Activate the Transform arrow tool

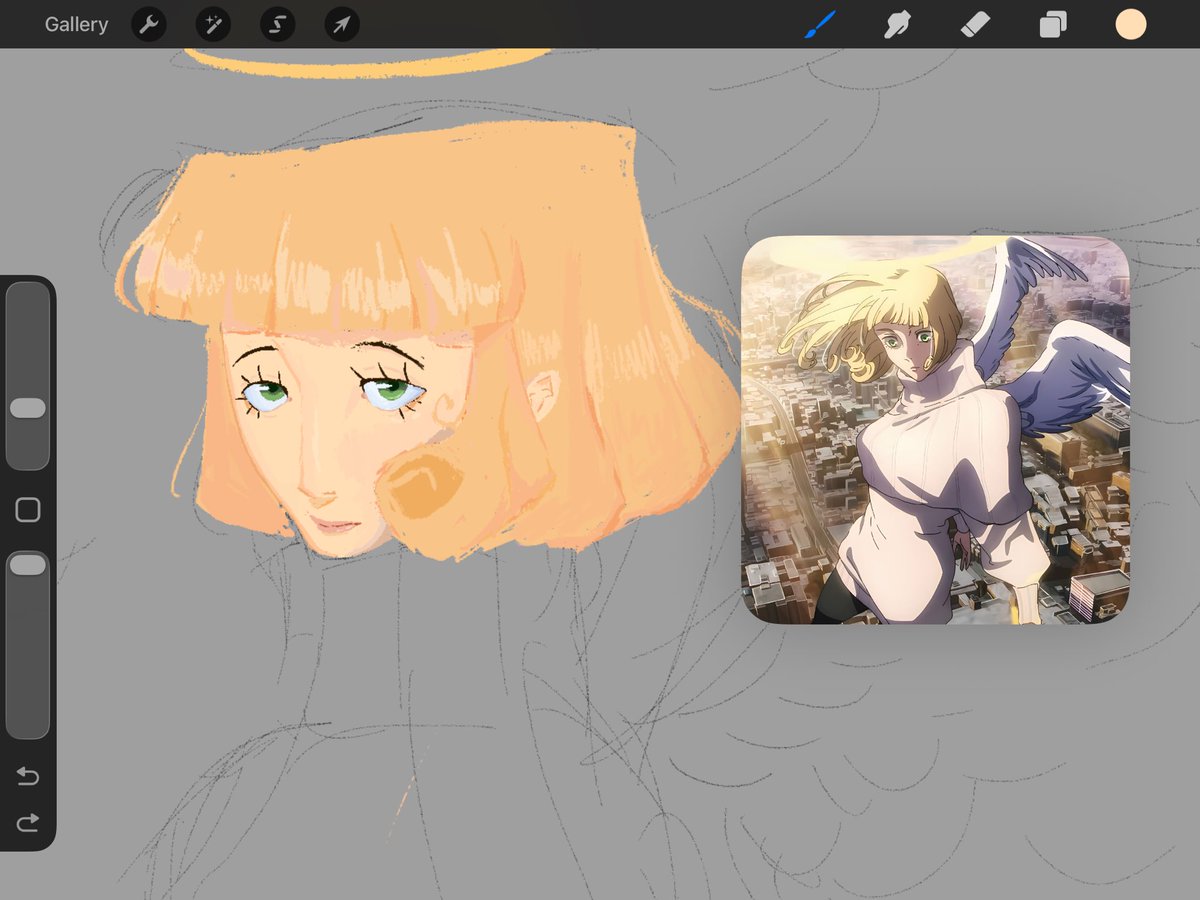[342, 24]
